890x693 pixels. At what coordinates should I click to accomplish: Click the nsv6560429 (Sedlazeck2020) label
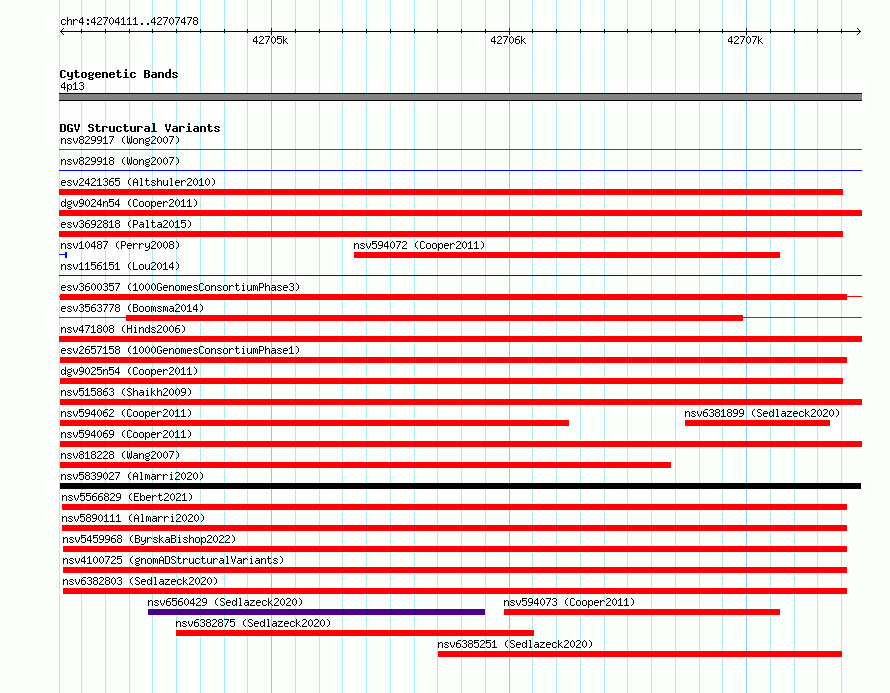point(225,602)
